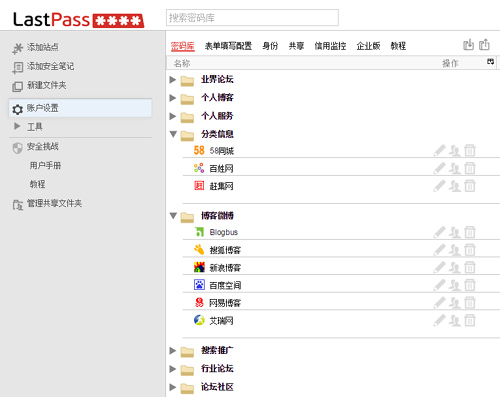Share the 新浪博客 entry

tap(454, 267)
